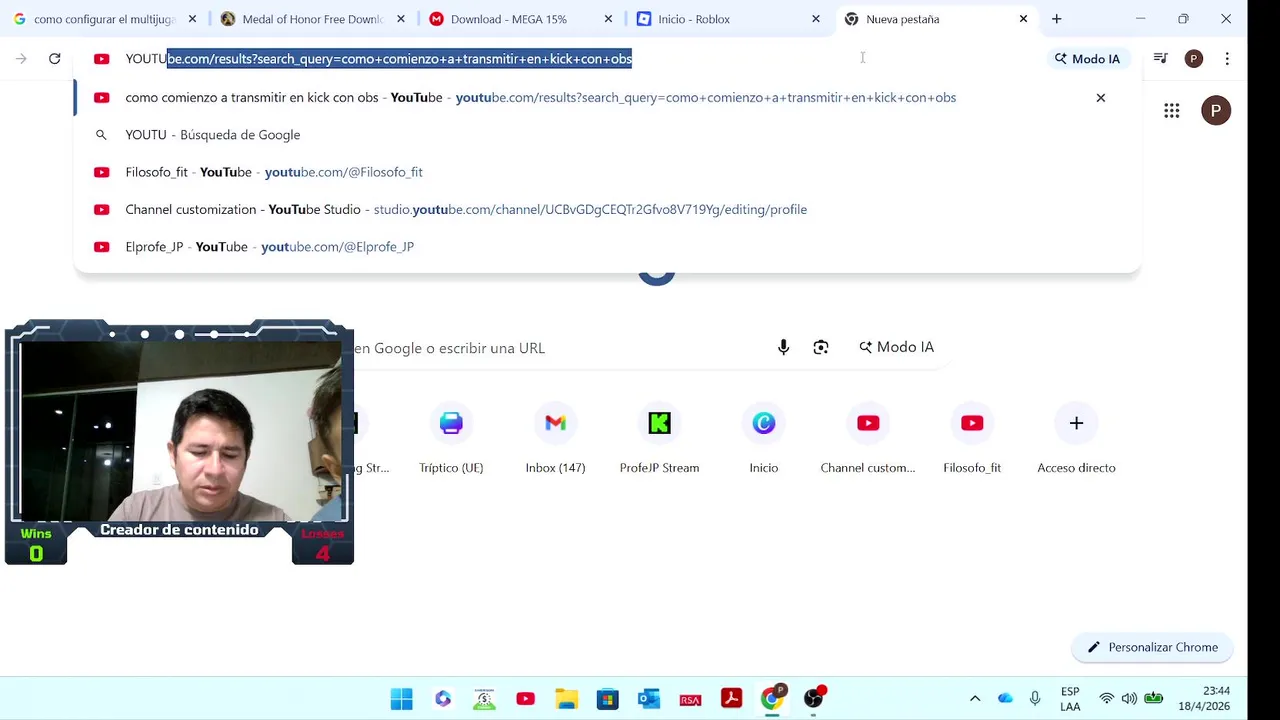Screen dimensions: 1280x720
Task: Click the forward navigation arrow
Action: [x=21, y=59]
